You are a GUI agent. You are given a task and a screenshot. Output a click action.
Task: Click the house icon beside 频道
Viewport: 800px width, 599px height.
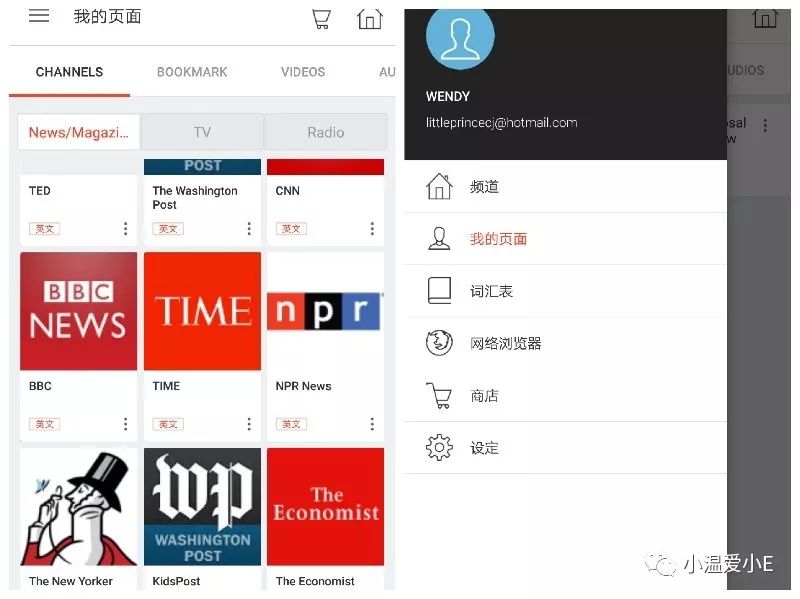click(x=439, y=186)
